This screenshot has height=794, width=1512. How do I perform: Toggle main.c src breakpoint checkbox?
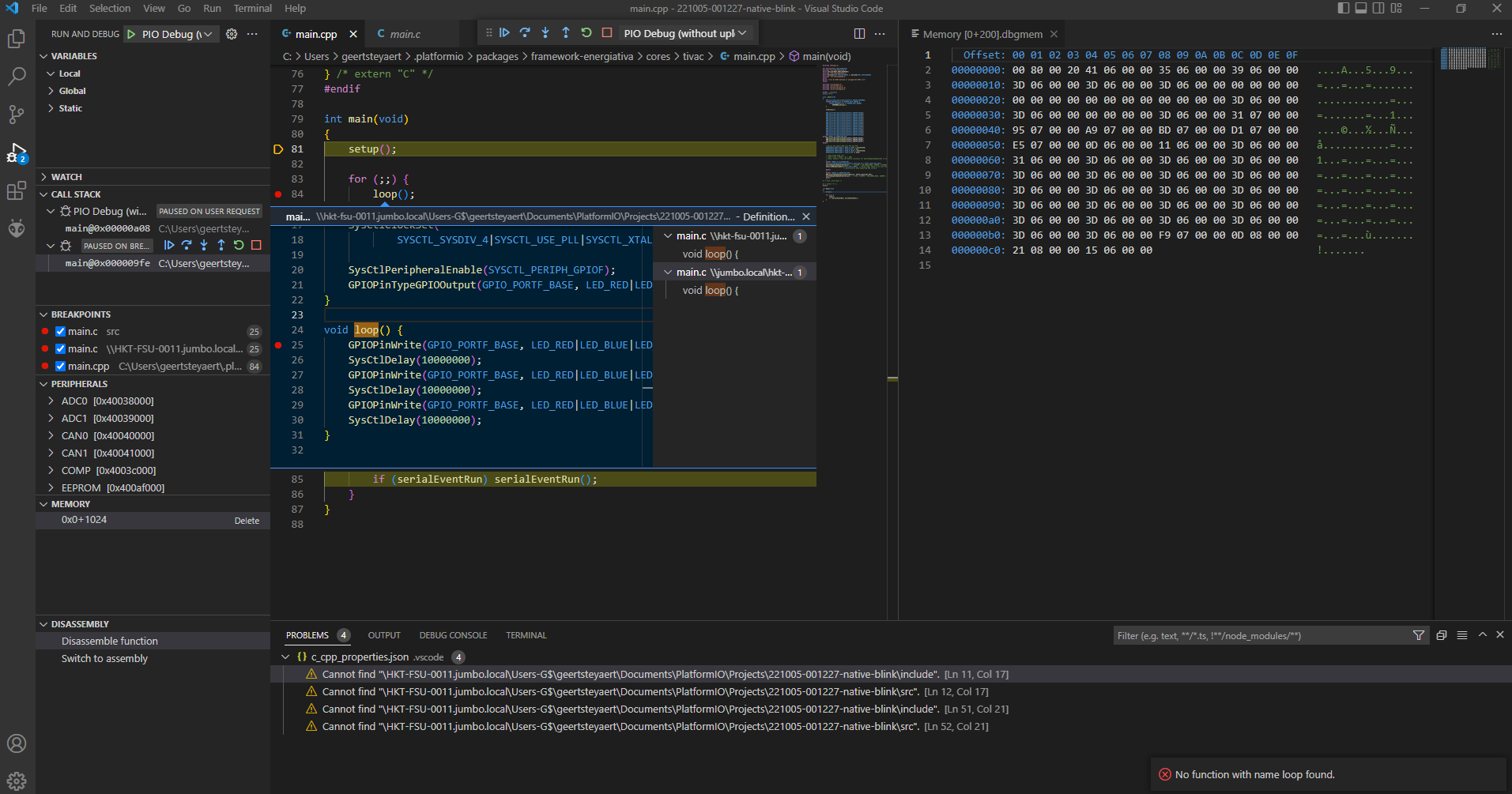(x=60, y=332)
